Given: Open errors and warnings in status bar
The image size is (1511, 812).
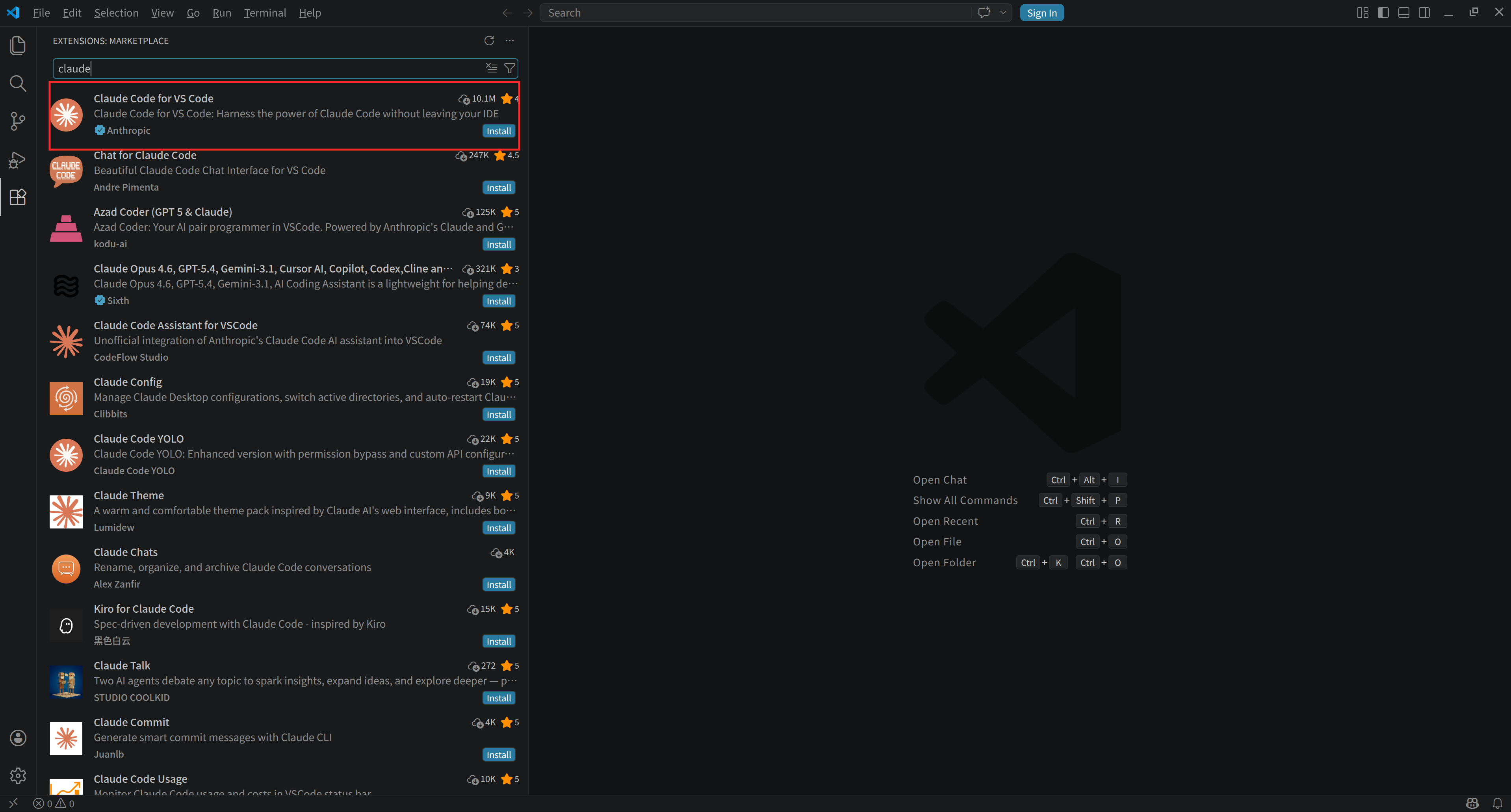Looking at the screenshot, I should pos(54,803).
